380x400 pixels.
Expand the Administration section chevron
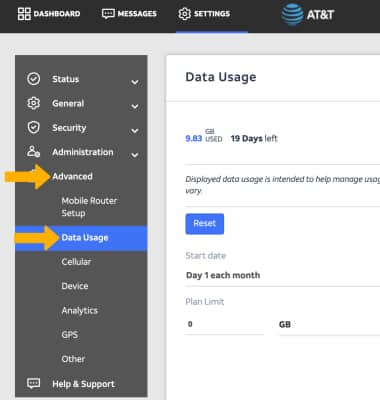click(135, 155)
